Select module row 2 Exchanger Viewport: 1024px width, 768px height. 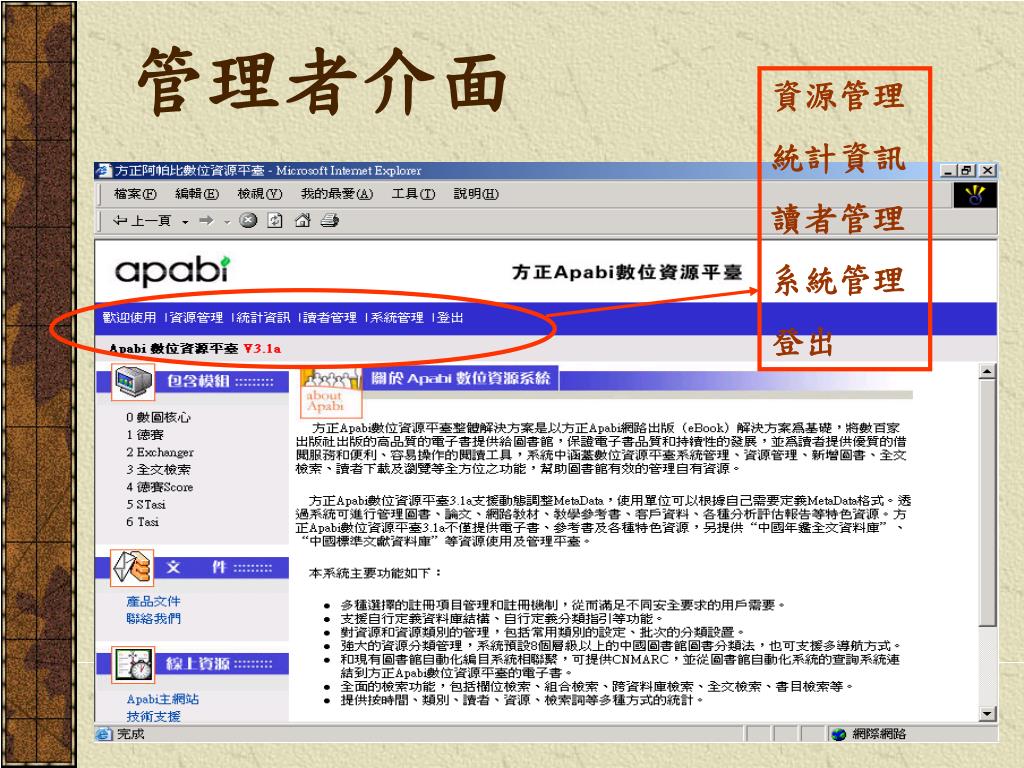pos(160,452)
